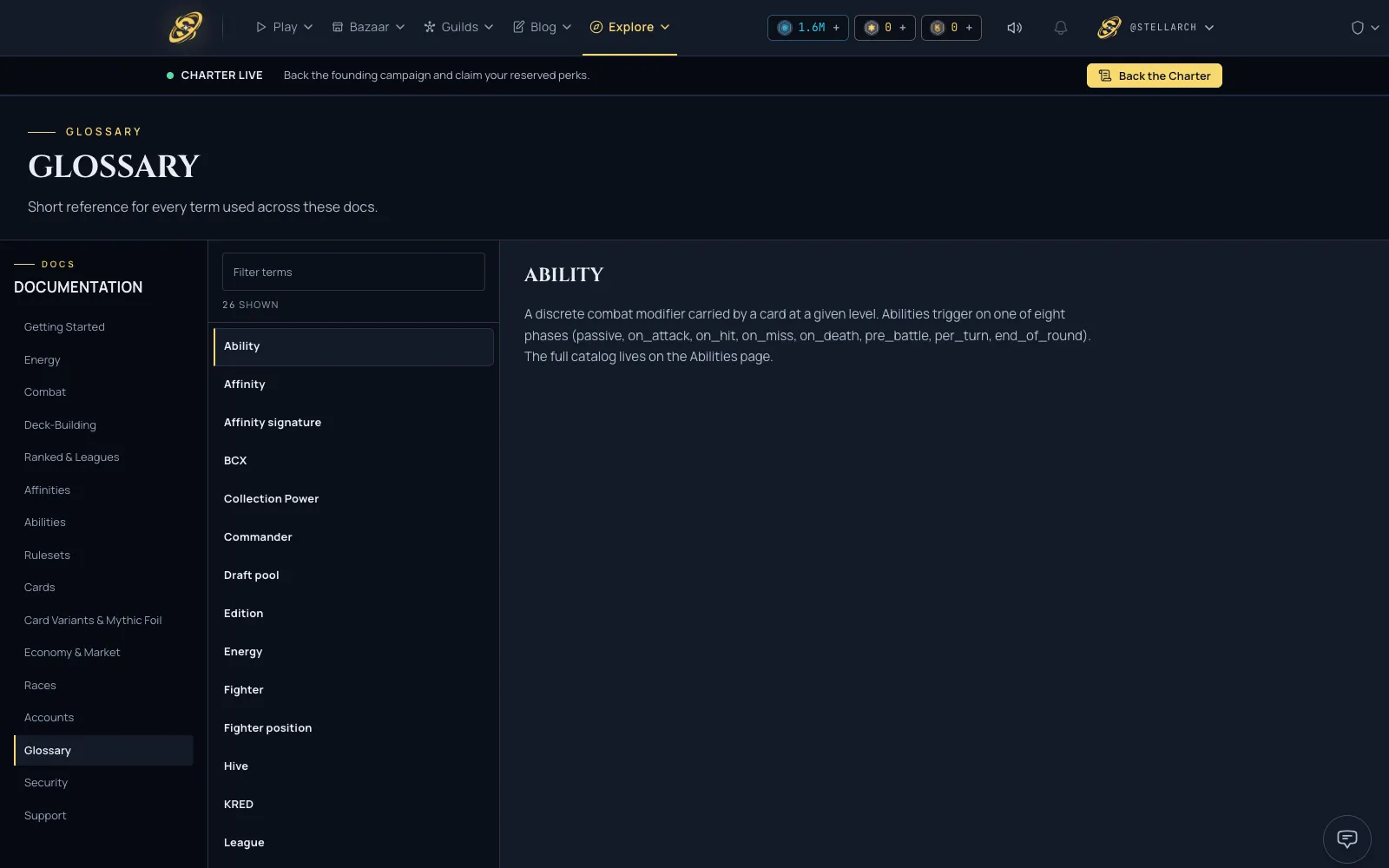Click the Back the Charter button
This screenshot has width=1389, height=868.
point(1154,76)
